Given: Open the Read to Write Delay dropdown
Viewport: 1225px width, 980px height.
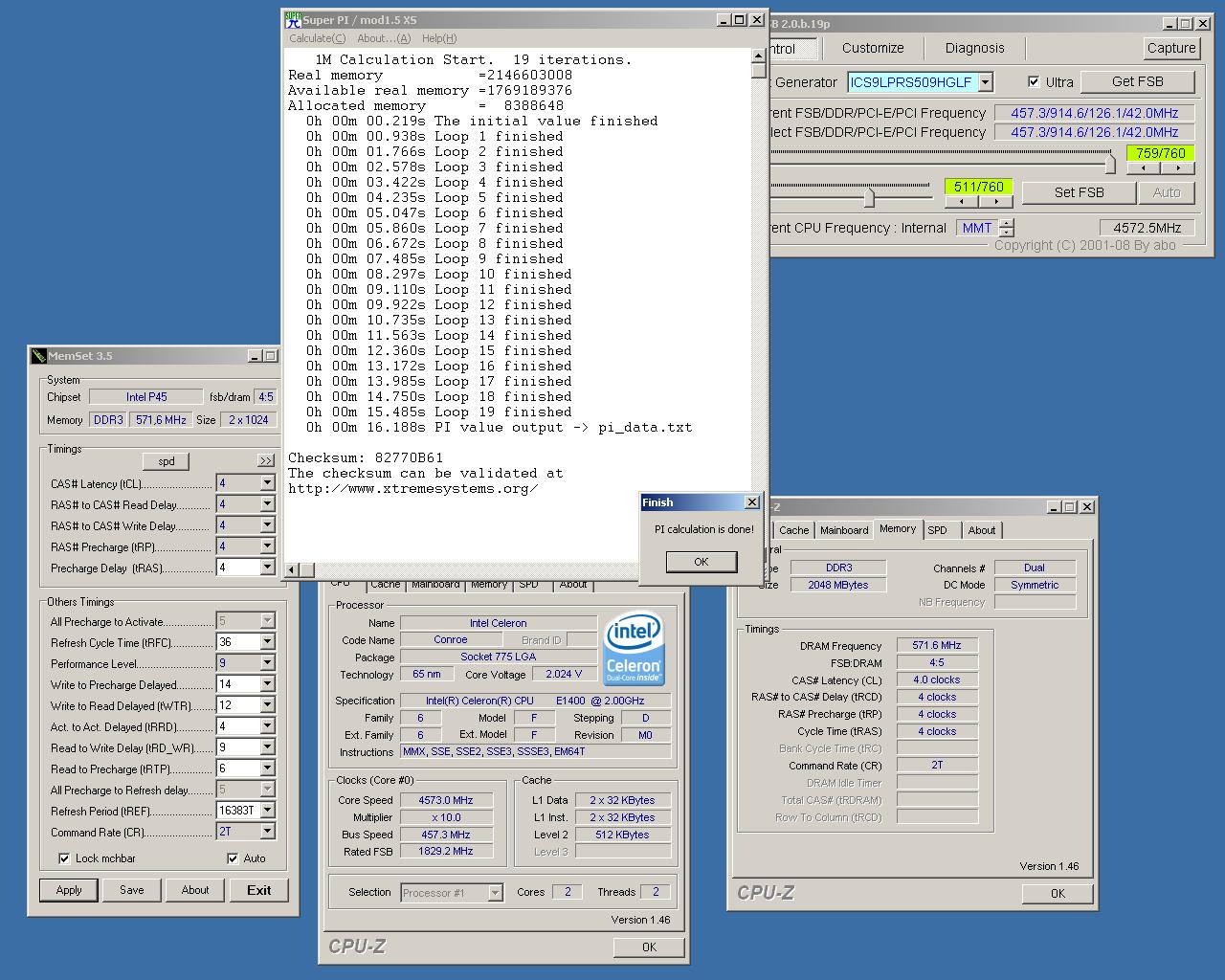Looking at the screenshot, I should pyautogui.click(x=267, y=747).
